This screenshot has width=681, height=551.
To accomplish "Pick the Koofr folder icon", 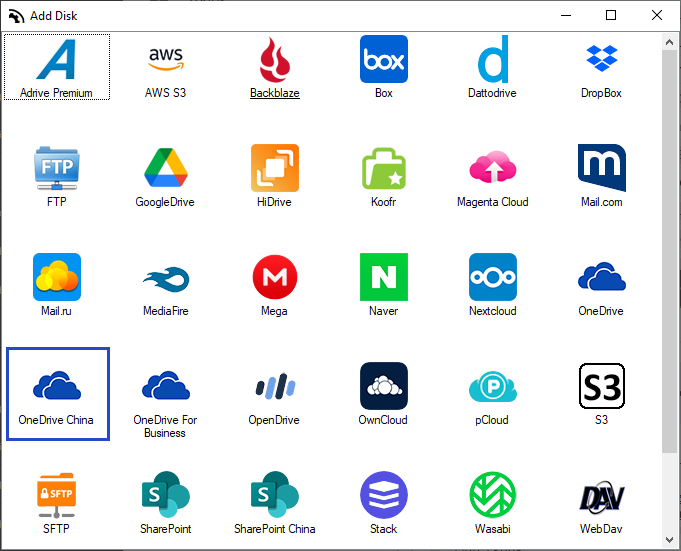I will [x=384, y=168].
